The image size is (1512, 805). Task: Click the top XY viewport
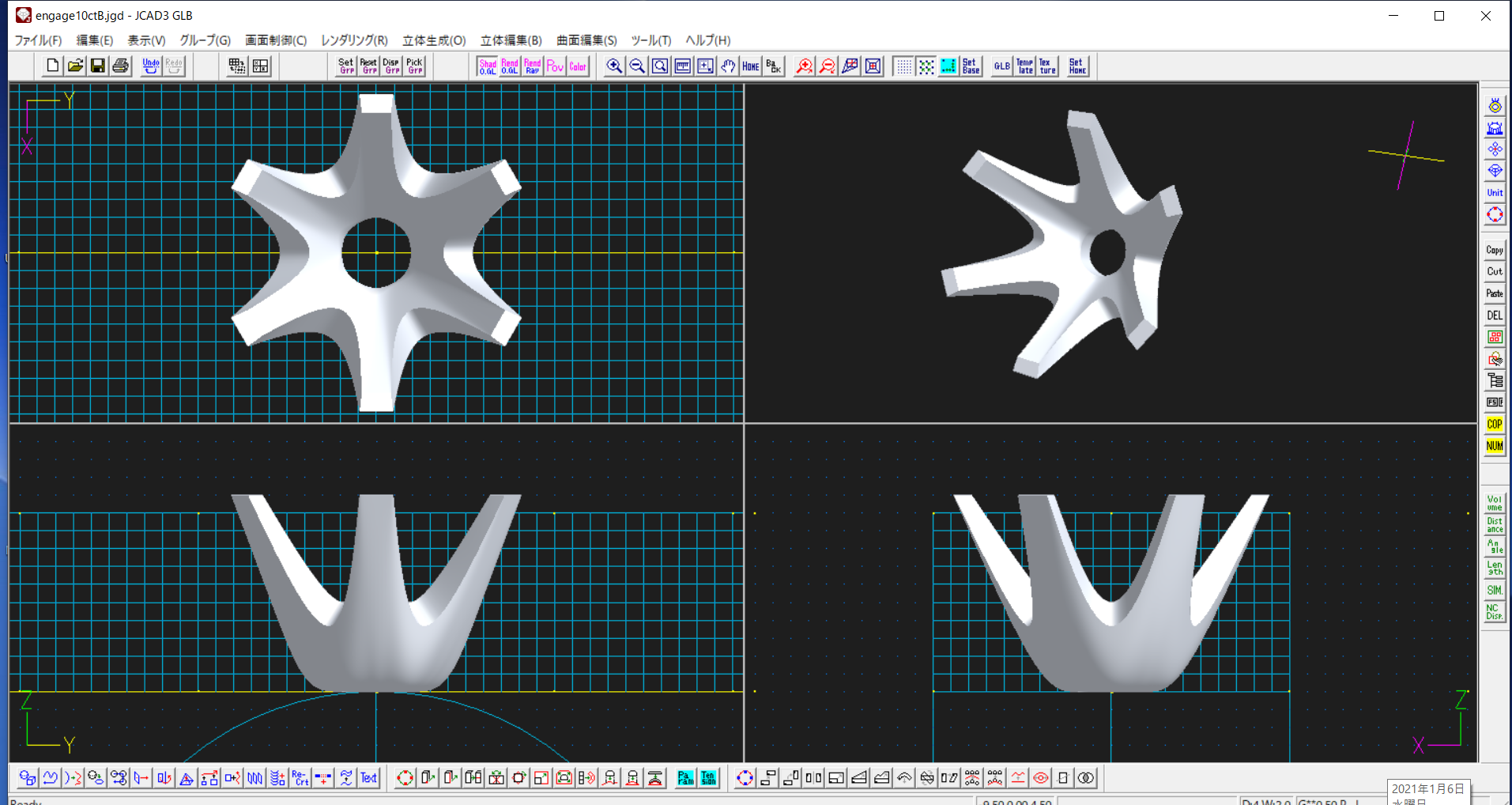[376, 253]
